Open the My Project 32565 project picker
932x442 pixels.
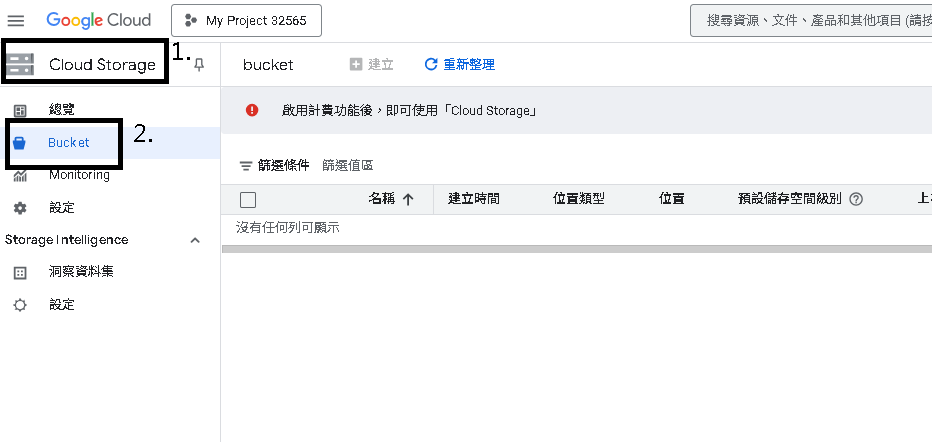[x=247, y=21]
